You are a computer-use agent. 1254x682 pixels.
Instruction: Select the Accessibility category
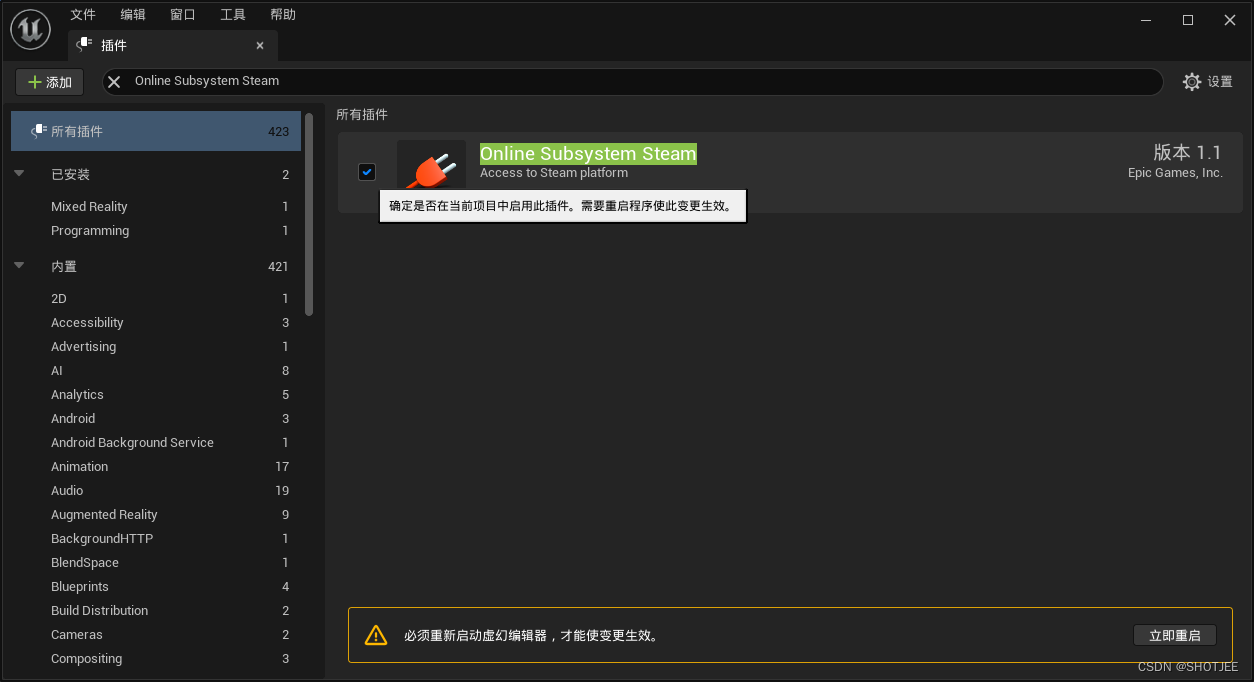tap(156, 322)
